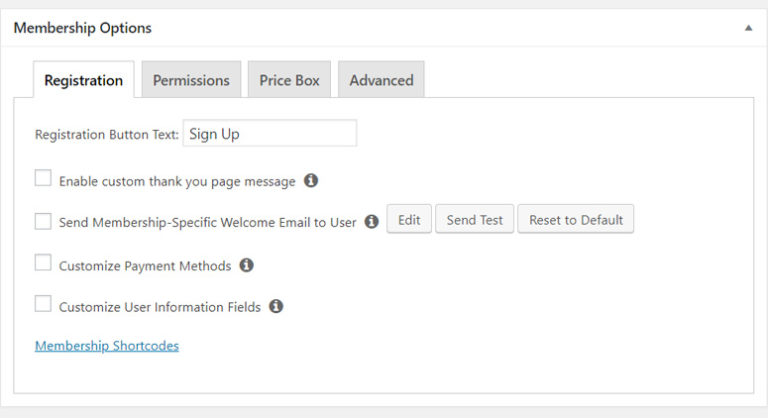The height and width of the screenshot is (418, 768).
Task: Check Send Membership-Specific Welcome Email to User
Action: [x=43, y=221]
